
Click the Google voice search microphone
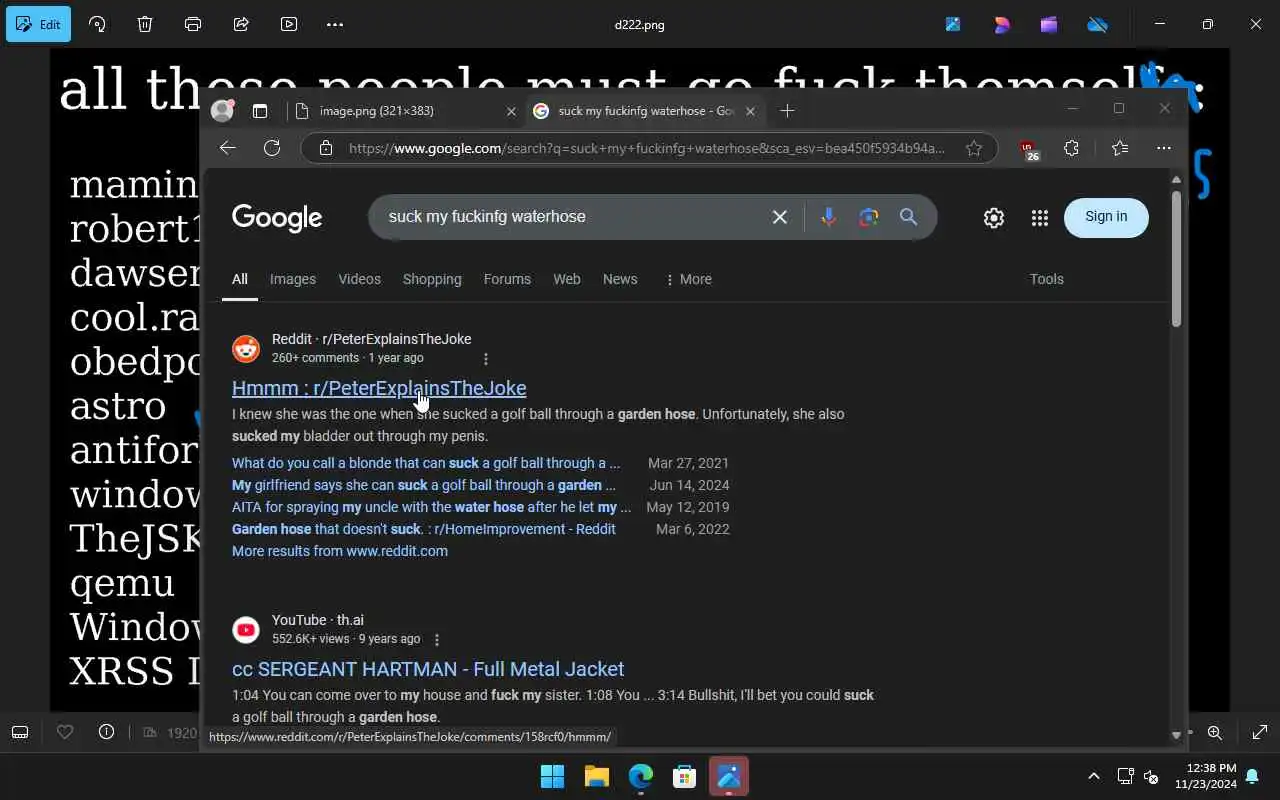(x=828, y=217)
